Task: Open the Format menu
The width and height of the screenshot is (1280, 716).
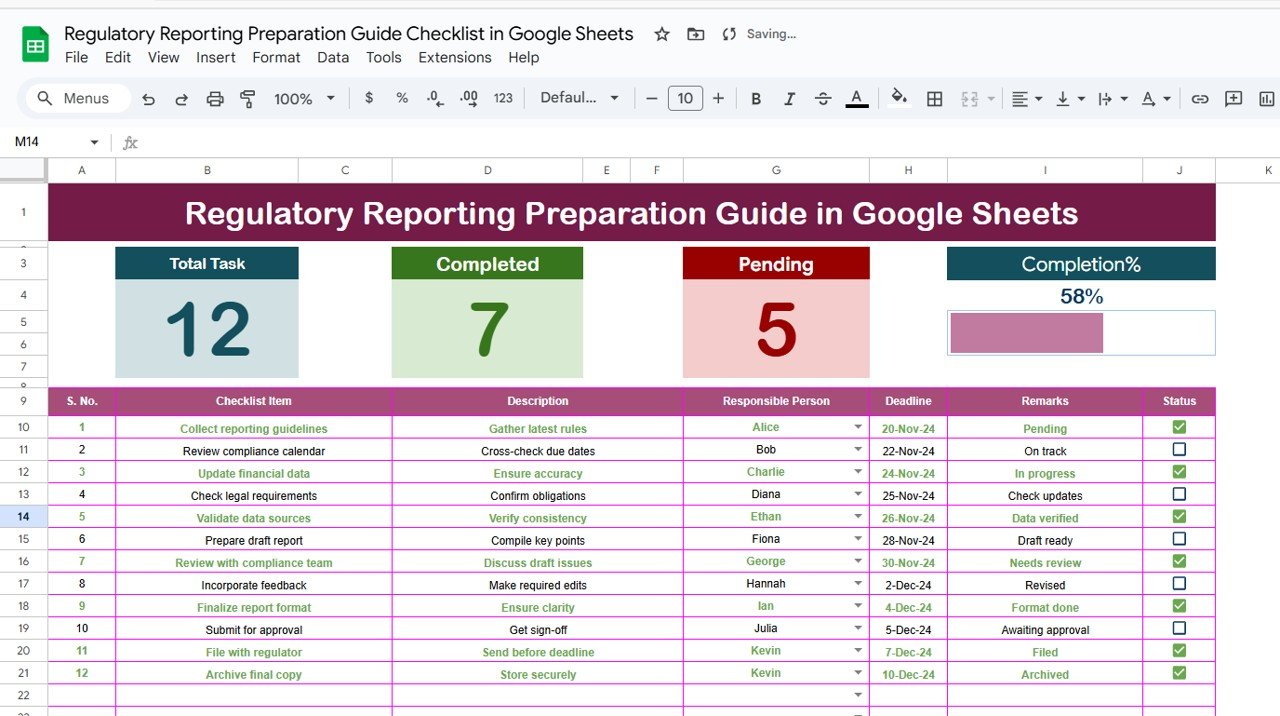Action: [x=276, y=57]
